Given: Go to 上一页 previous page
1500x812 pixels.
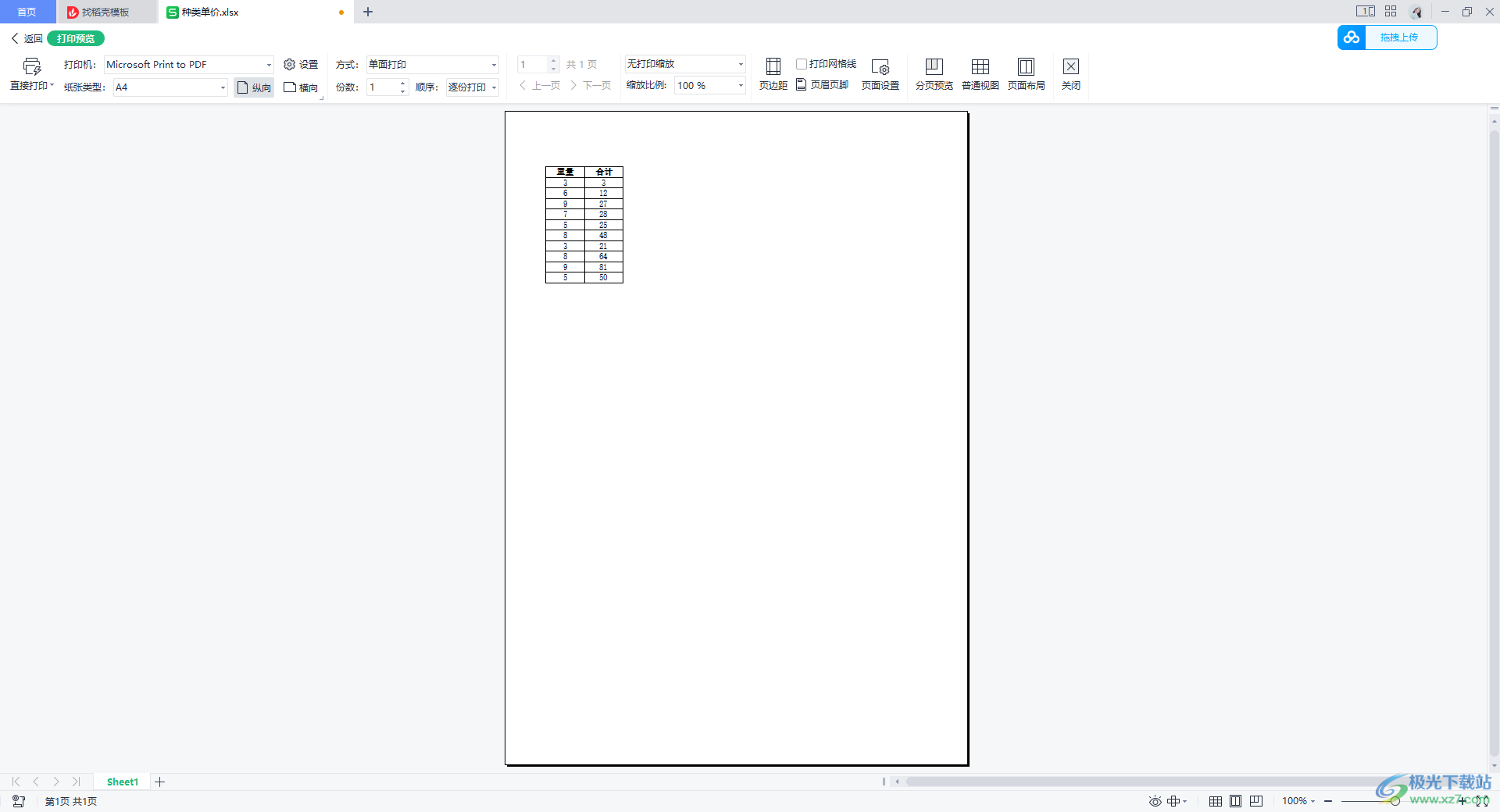Looking at the screenshot, I should click(540, 85).
